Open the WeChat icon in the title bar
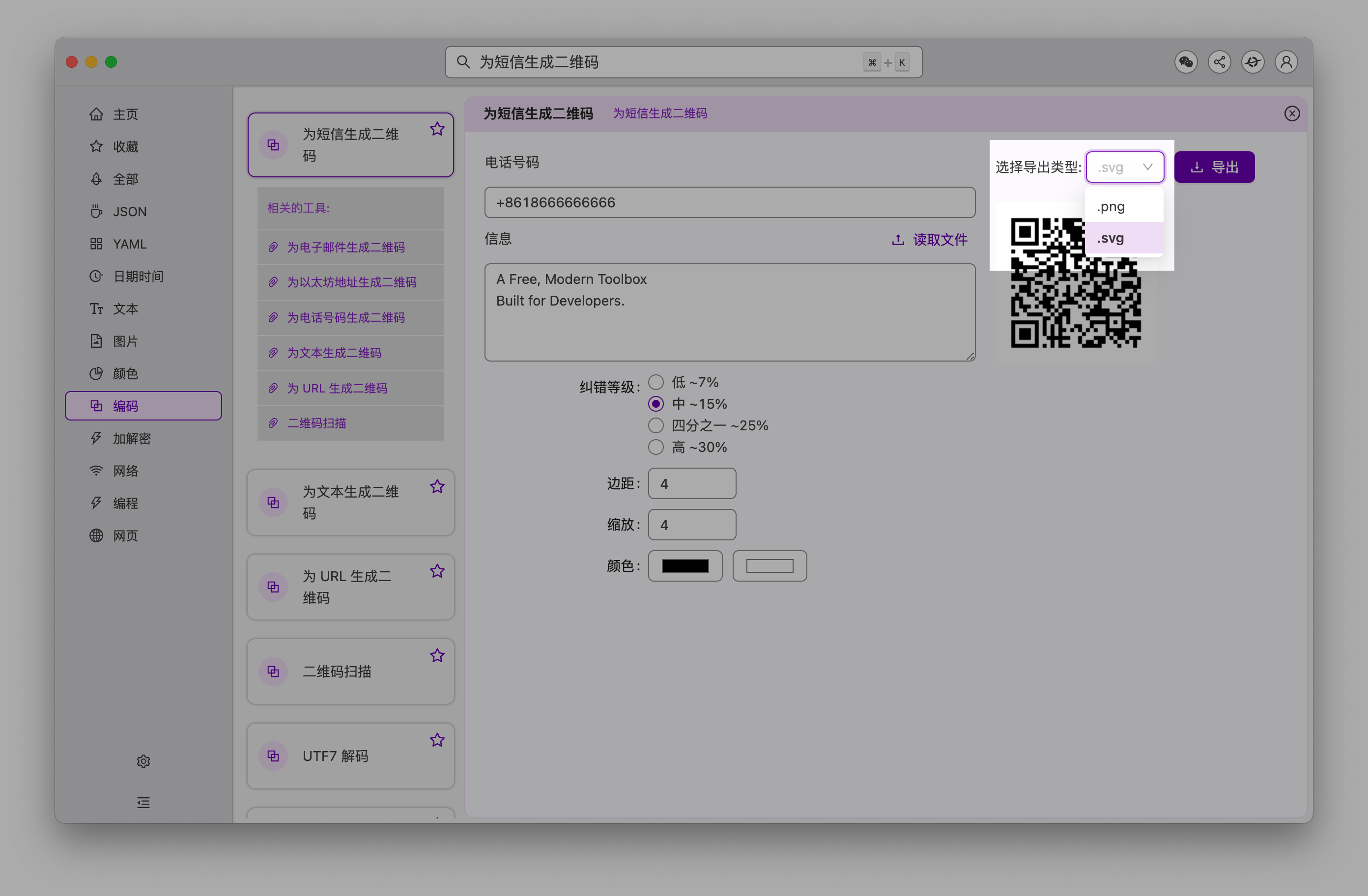The width and height of the screenshot is (1368, 896). [1186, 62]
